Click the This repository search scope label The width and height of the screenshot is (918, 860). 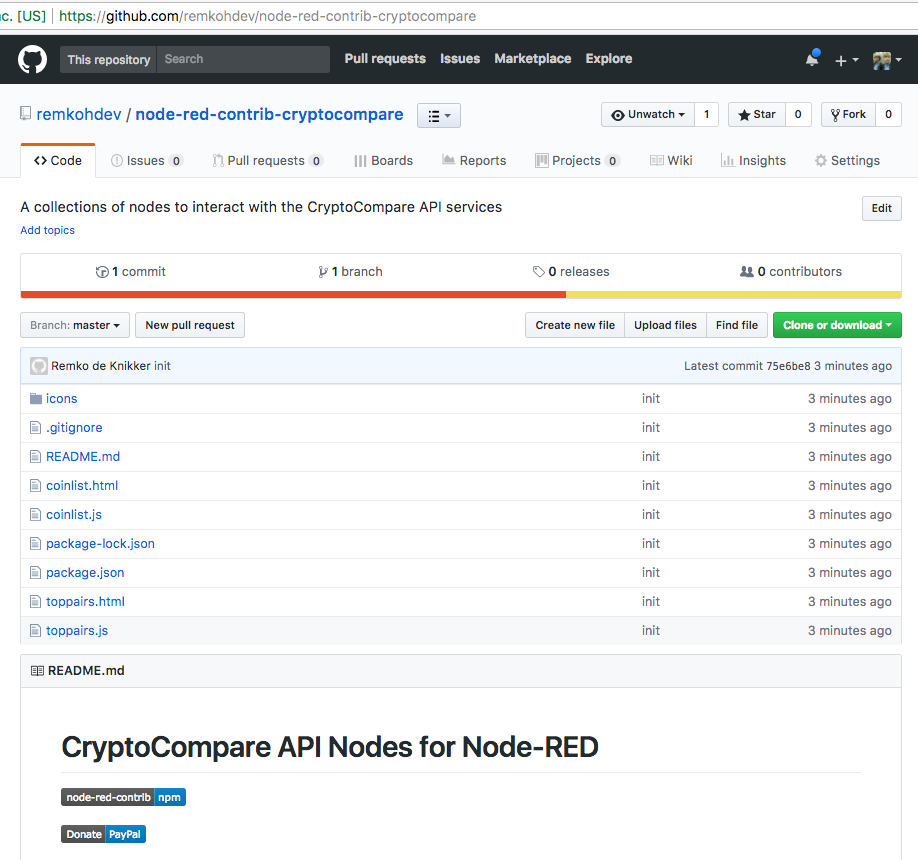click(108, 60)
